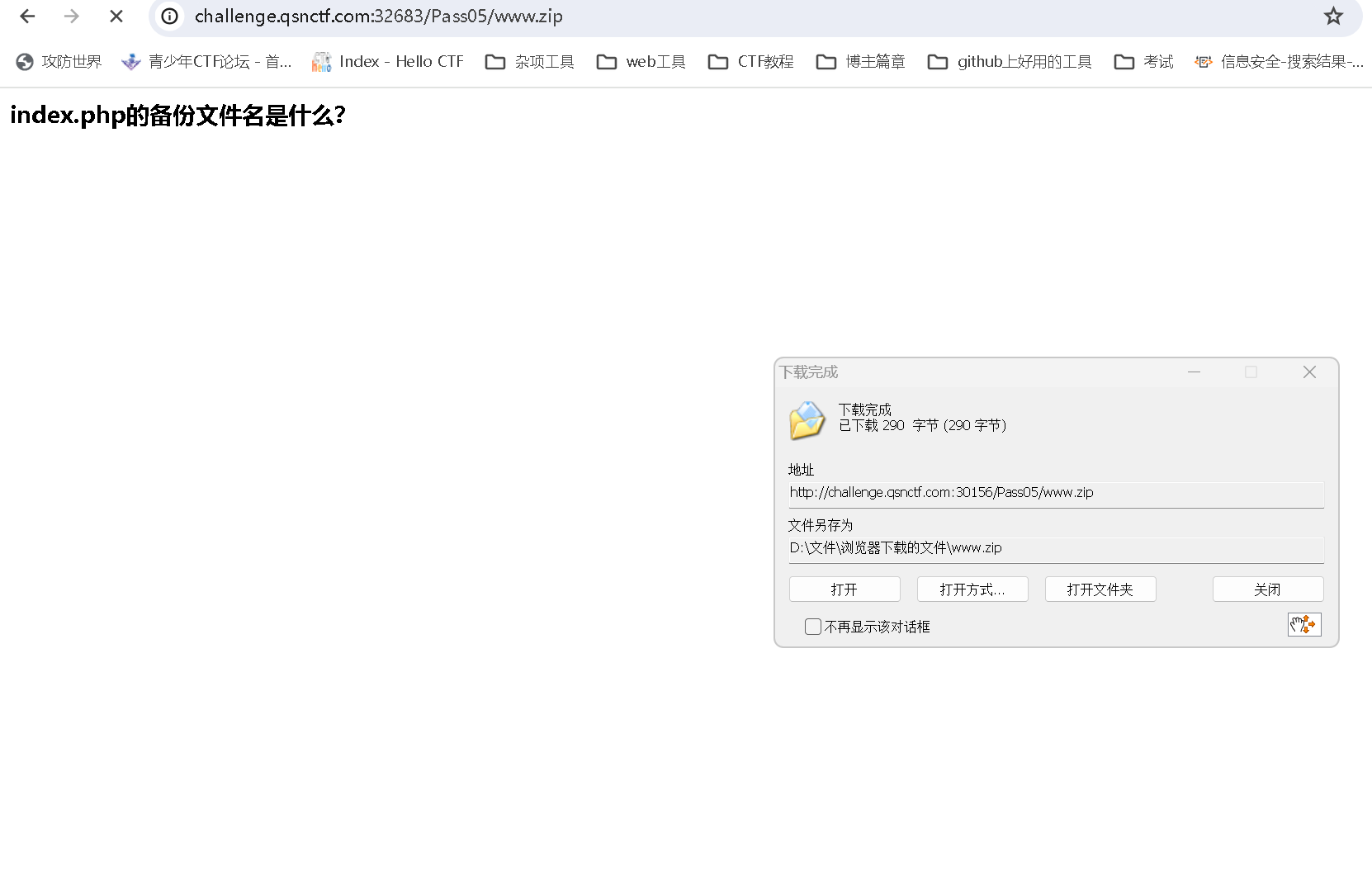Open the 青少年CTF论坛 bookmark
The image size is (1372, 871).
[x=206, y=61]
